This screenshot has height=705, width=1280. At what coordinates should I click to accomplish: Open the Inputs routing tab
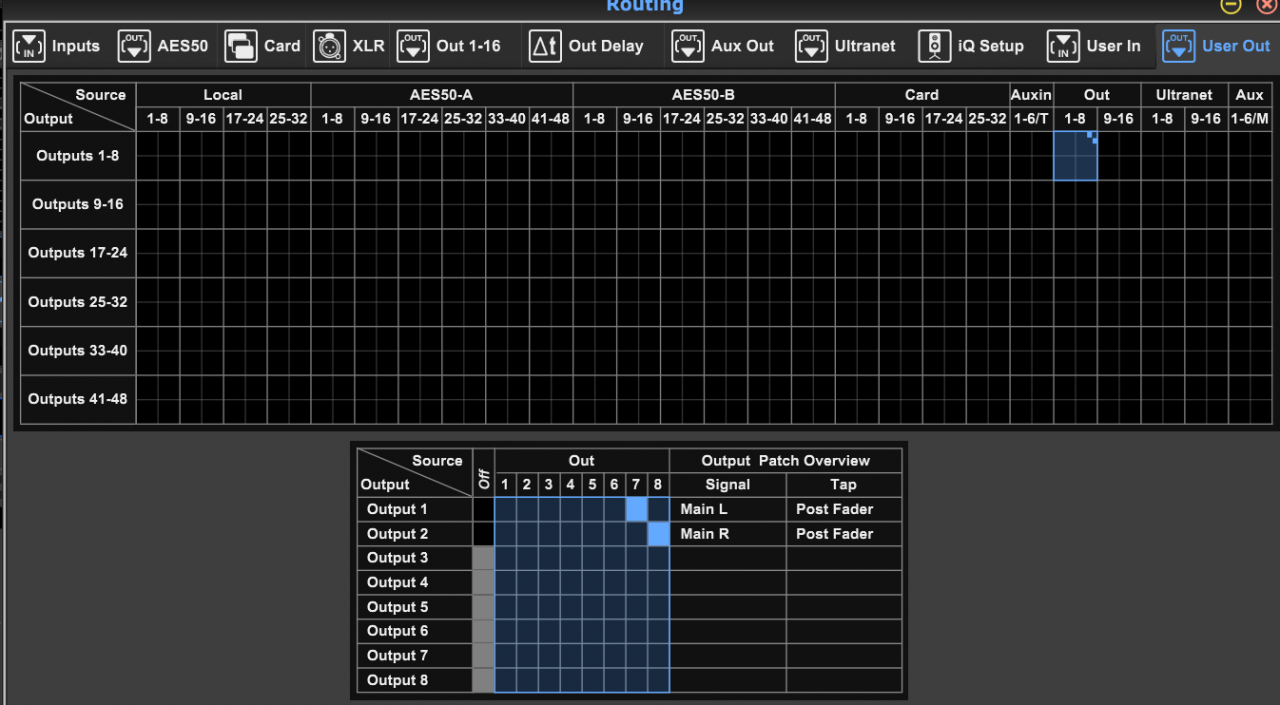57,46
